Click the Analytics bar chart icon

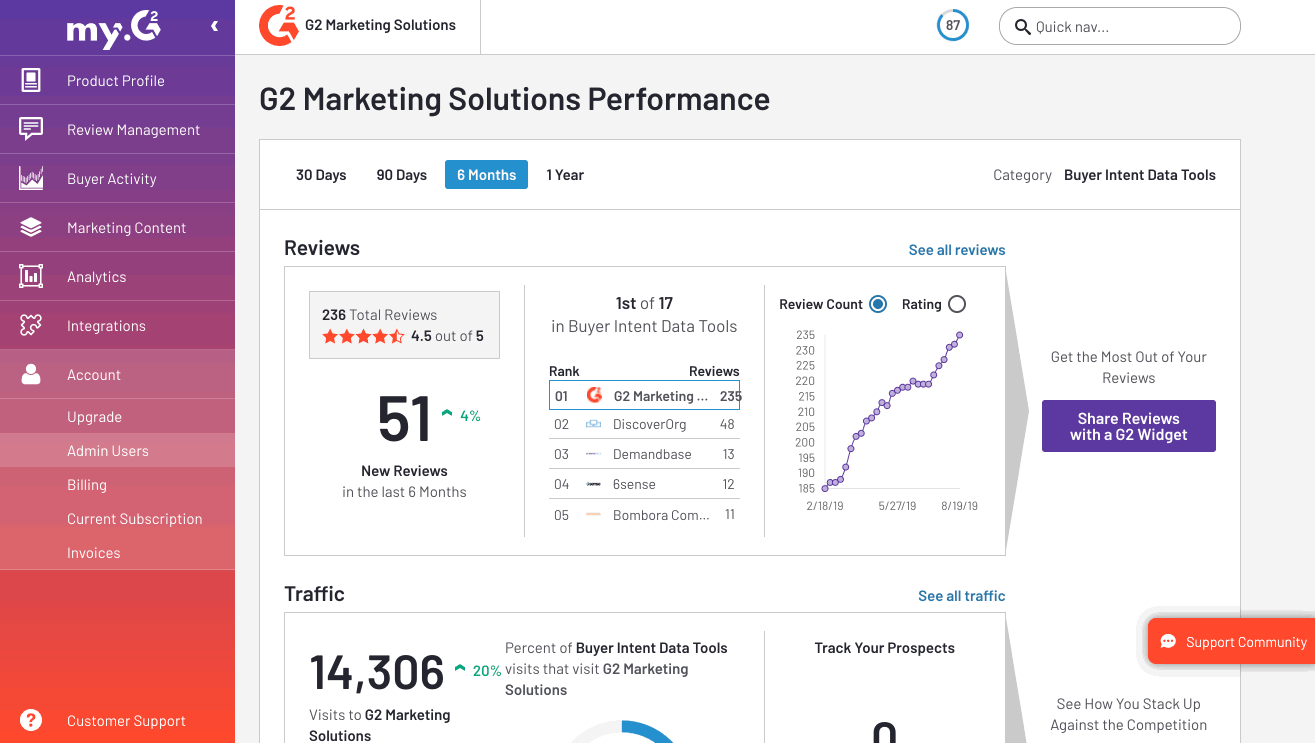31,276
